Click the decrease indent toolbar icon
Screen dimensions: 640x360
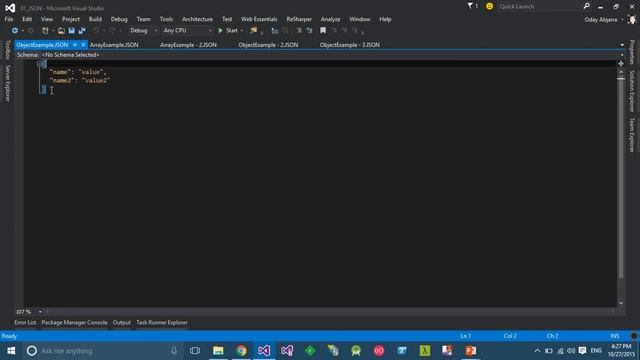coord(299,31)
